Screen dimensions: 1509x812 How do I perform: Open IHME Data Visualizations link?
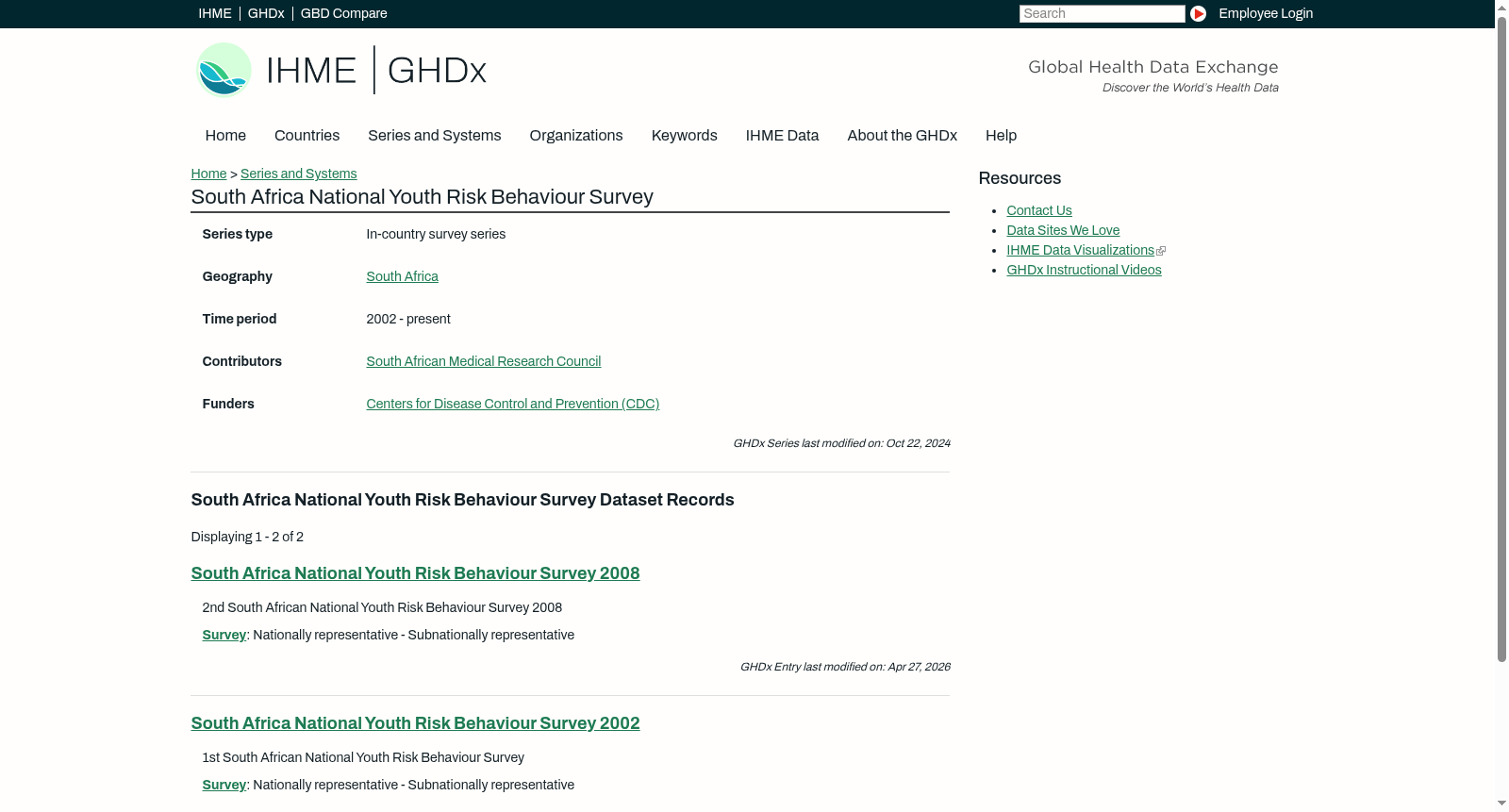tap(1080, 250)
